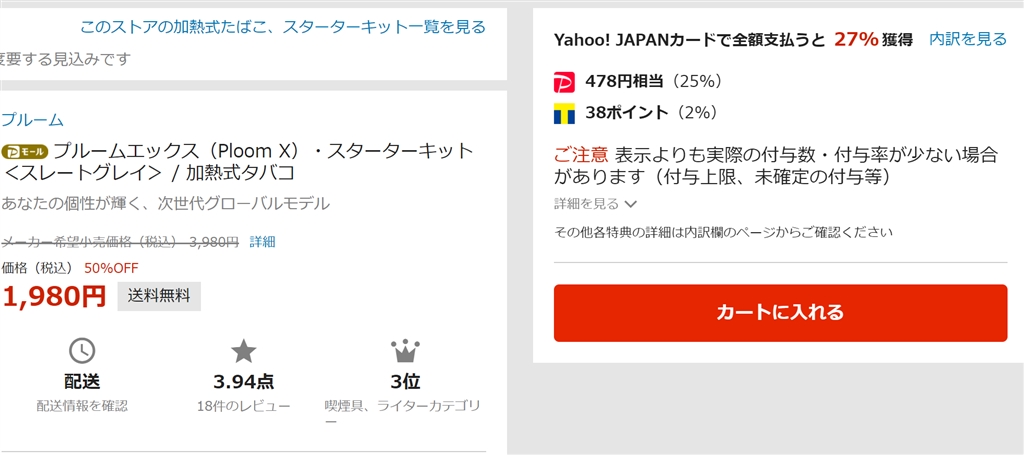This screenshot has height=455, width=1024.
Task: Add item with カートに入れる button
Action: [x=780, y=312]
